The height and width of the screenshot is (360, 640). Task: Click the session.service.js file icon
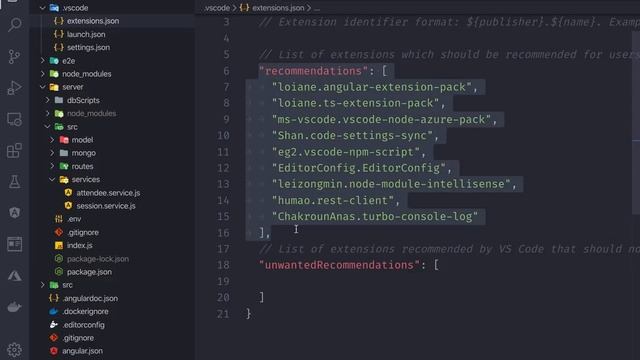coord(68,206)
